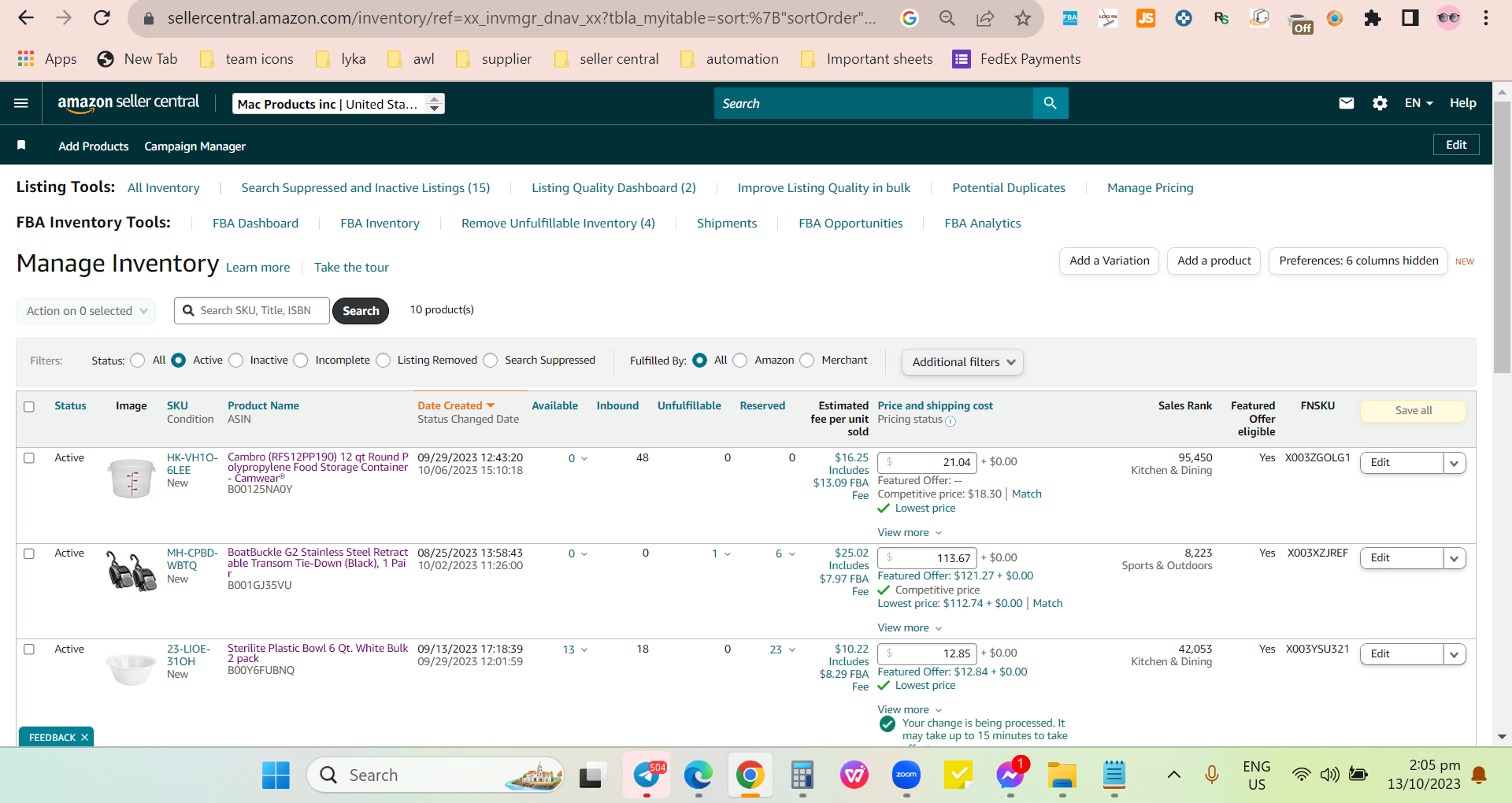Image resolution: width=1512 pixels, height=803 pixels.
Task: Open Messenger from the taskbar
Action: [x=1010, y=775]
